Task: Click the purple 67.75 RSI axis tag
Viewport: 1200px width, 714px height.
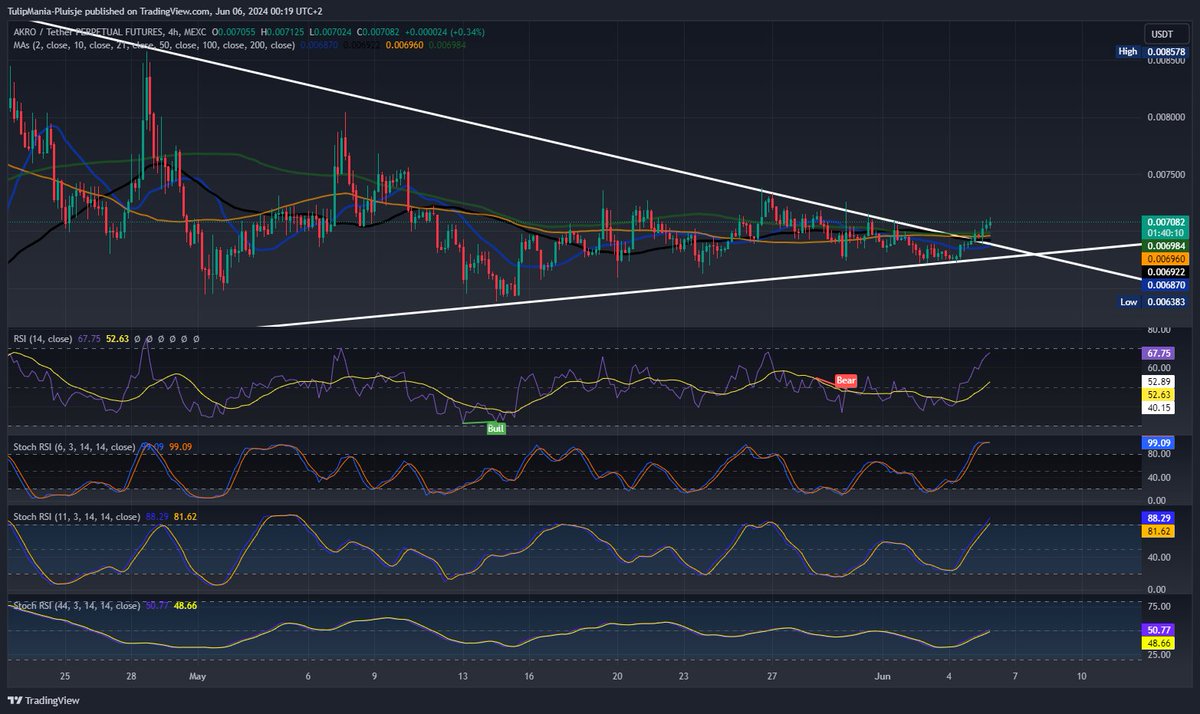Action: [1158, 354]
